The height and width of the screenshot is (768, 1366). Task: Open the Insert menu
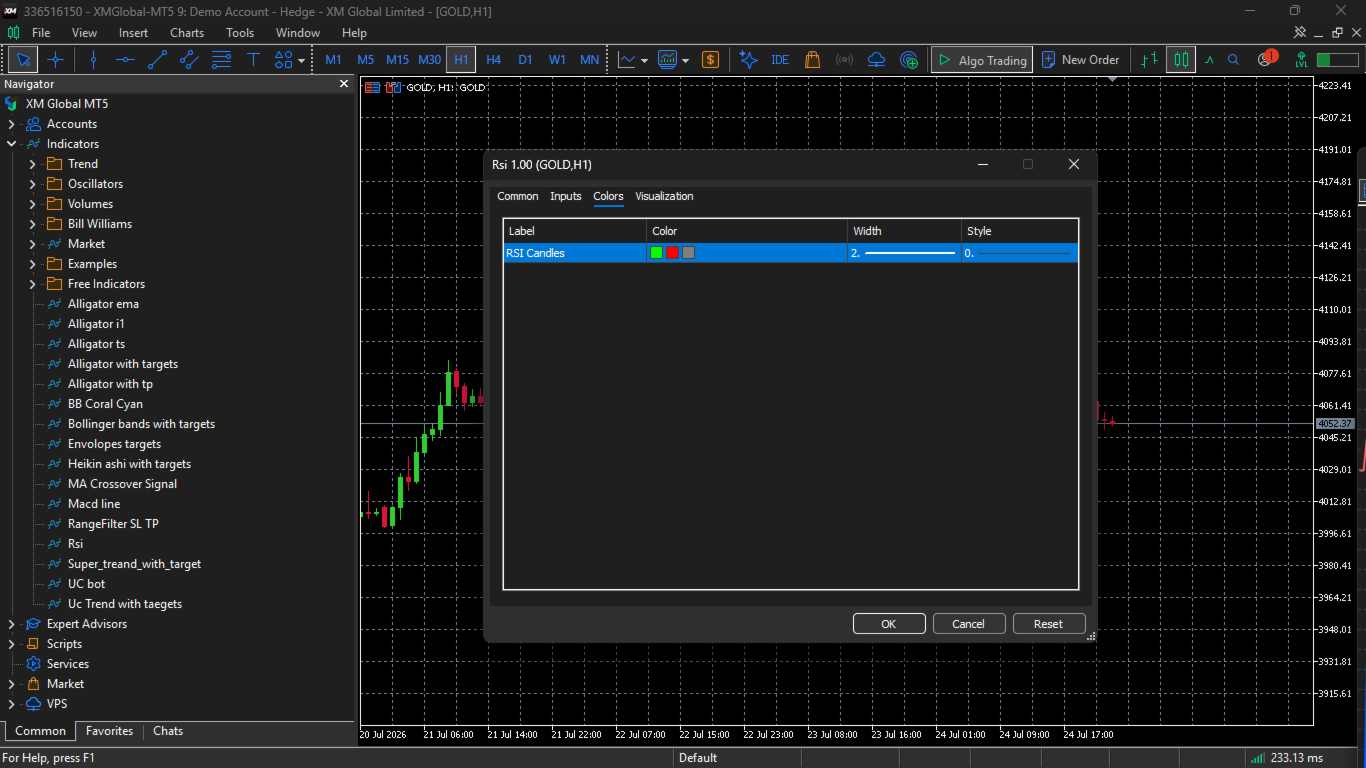click(133, 33)
